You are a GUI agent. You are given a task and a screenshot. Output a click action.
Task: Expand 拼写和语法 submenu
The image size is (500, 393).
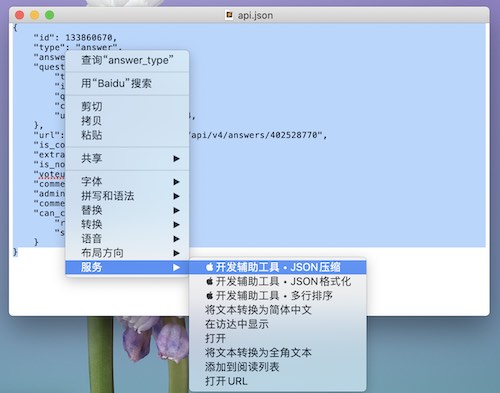tap(127, 196)
